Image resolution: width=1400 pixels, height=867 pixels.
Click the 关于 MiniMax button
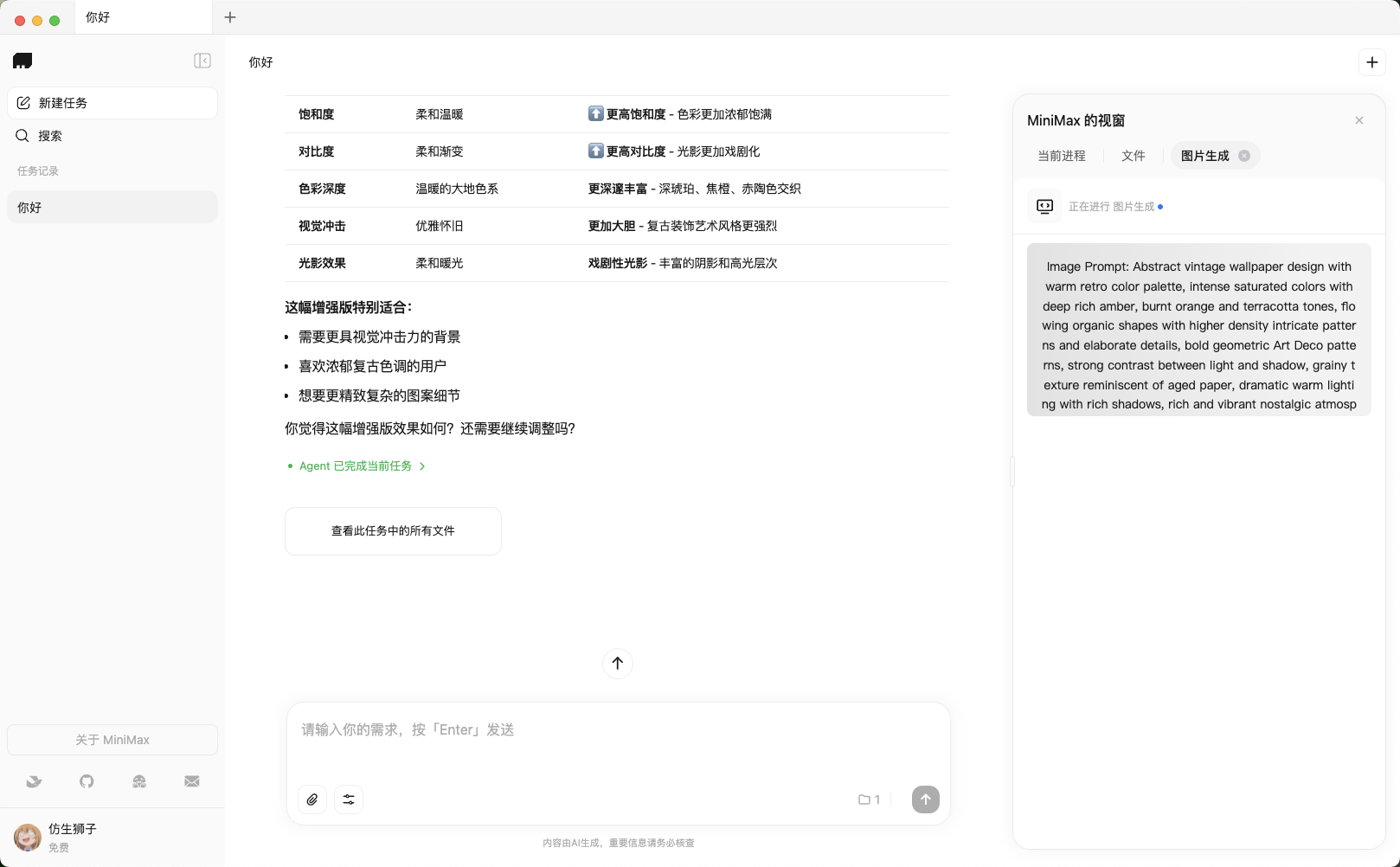click(112, 740)
